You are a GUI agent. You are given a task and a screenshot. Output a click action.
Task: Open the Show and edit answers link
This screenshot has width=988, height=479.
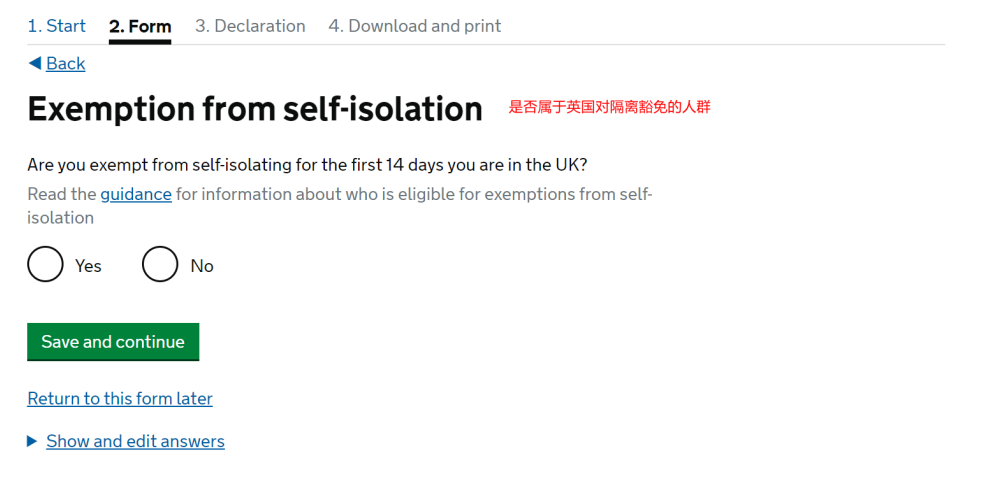point(135,441)
